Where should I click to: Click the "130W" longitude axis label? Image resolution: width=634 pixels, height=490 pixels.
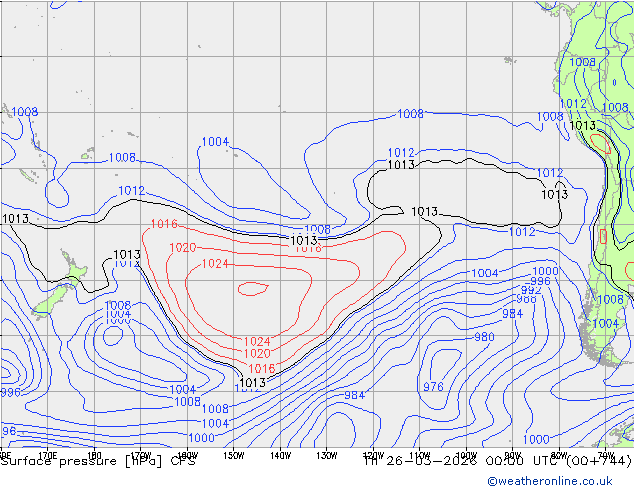pos(327,456)
